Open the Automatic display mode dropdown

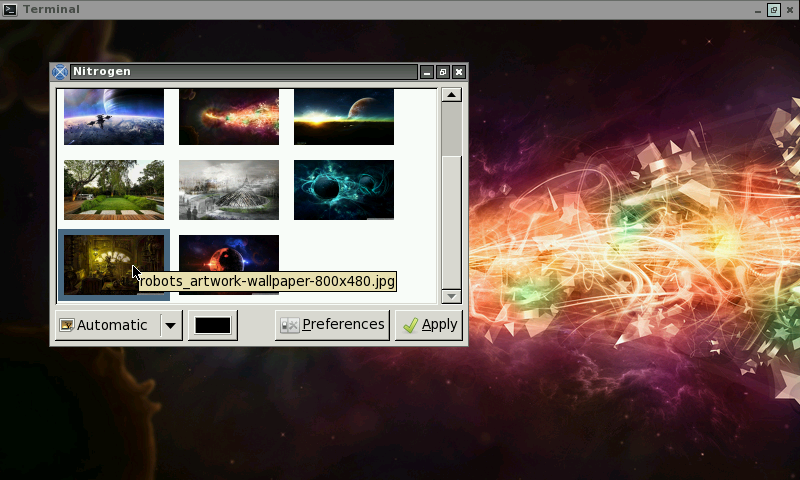tap(119, 325)
